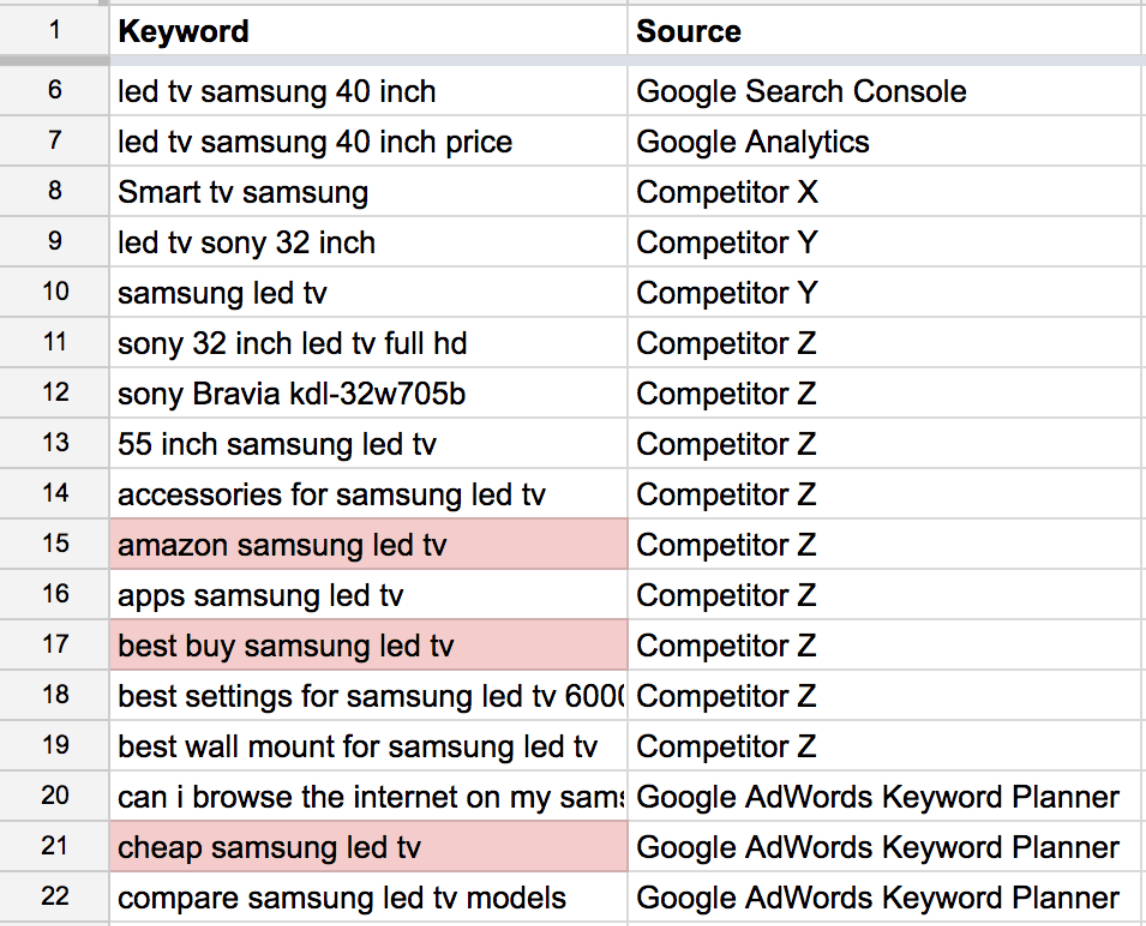Screen dimensions: 1146x926
Task: Select 'led tv sony 32 inch' cell
Action: (368, 242)
